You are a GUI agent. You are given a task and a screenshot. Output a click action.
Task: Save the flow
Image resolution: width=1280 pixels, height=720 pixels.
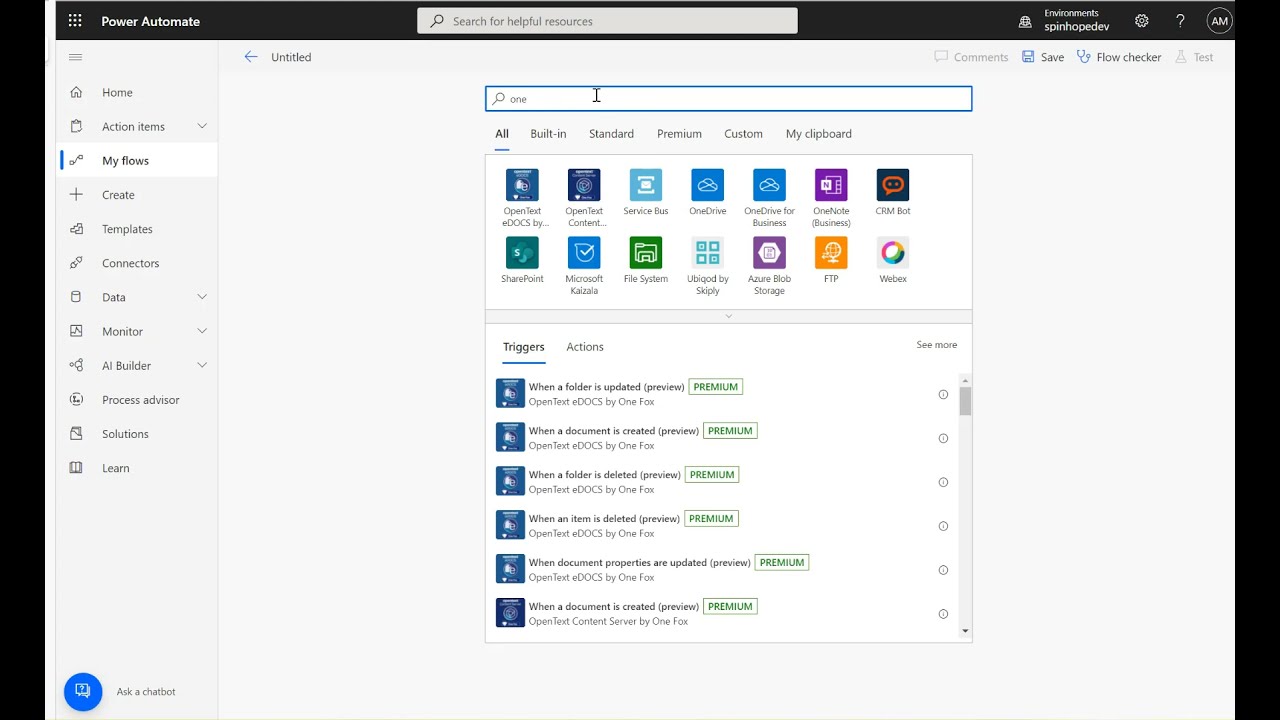[x=1043, y=57]
